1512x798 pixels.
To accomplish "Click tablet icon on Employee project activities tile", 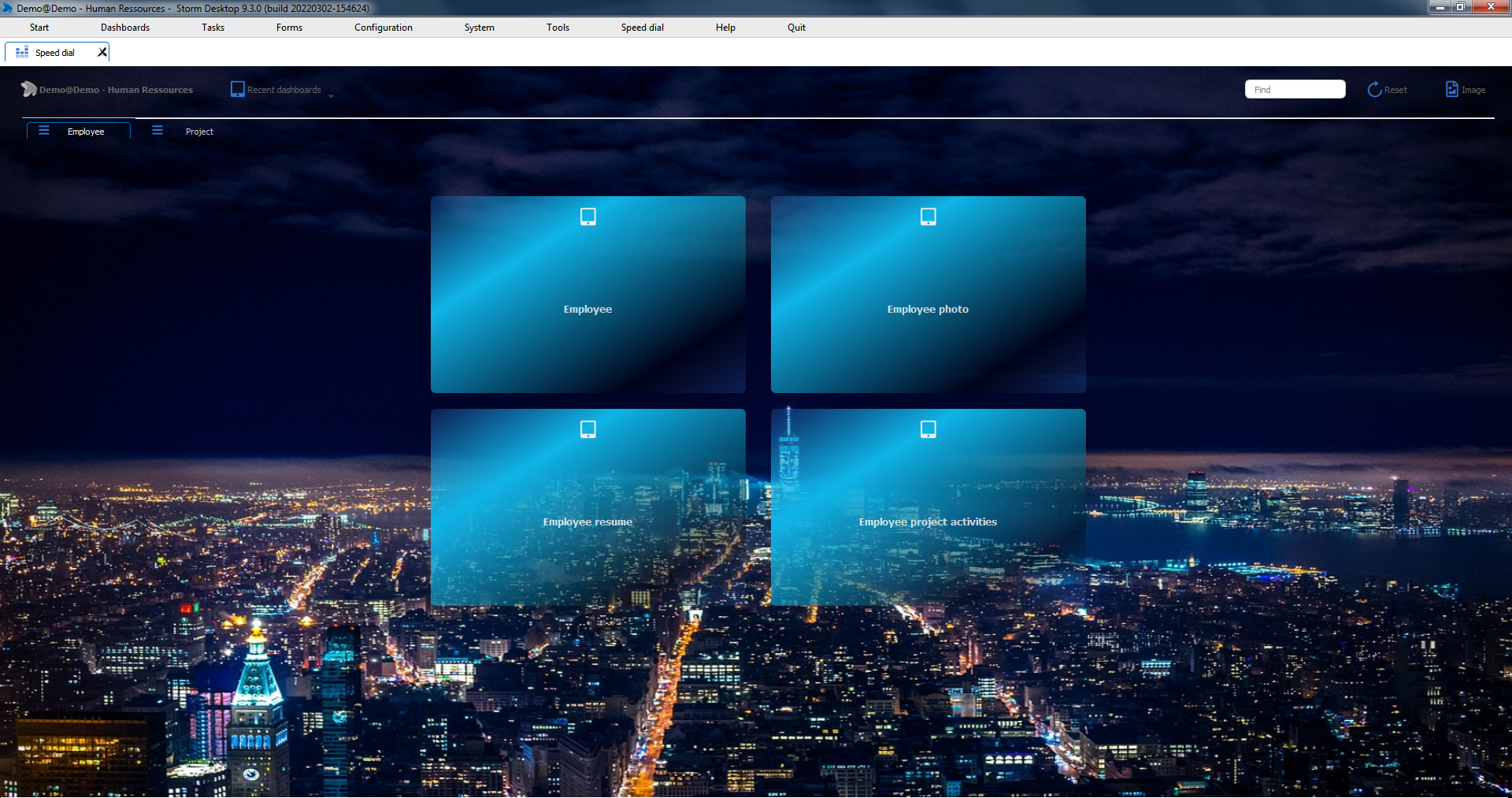I will pyautogui.click(x=928, y=429).
